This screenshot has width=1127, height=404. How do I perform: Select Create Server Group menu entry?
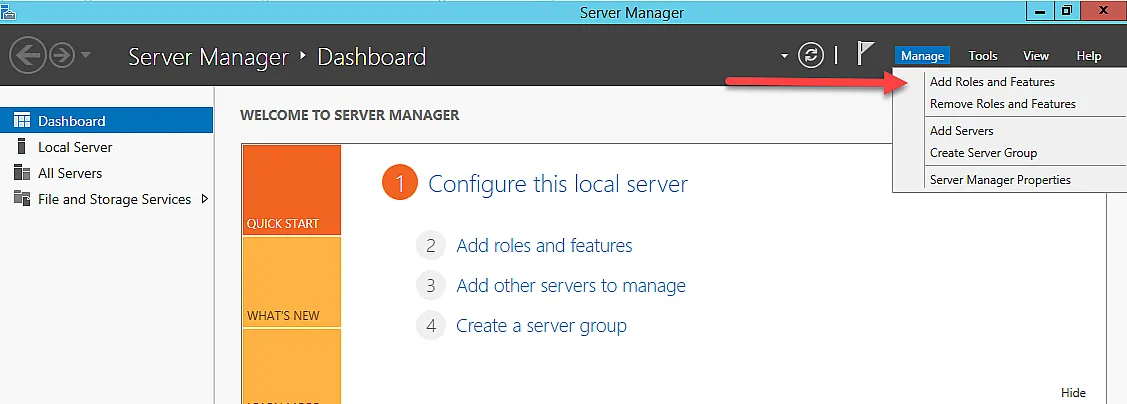pyautogui.click(x=983, y=152)
